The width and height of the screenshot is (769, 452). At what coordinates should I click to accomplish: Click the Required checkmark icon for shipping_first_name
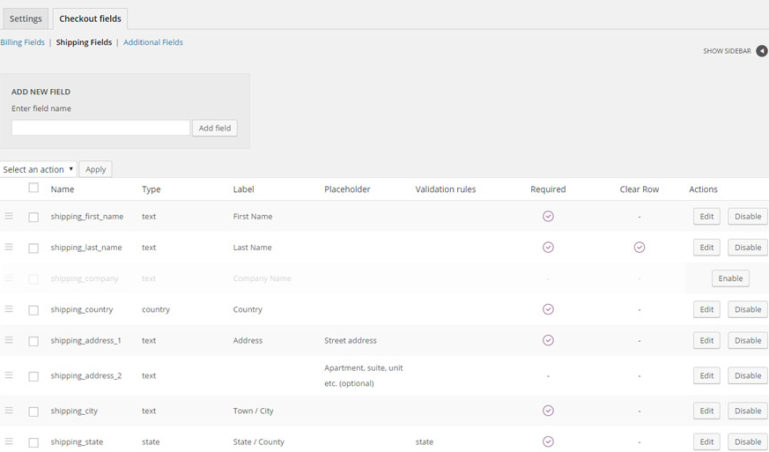tap(548, 216)
